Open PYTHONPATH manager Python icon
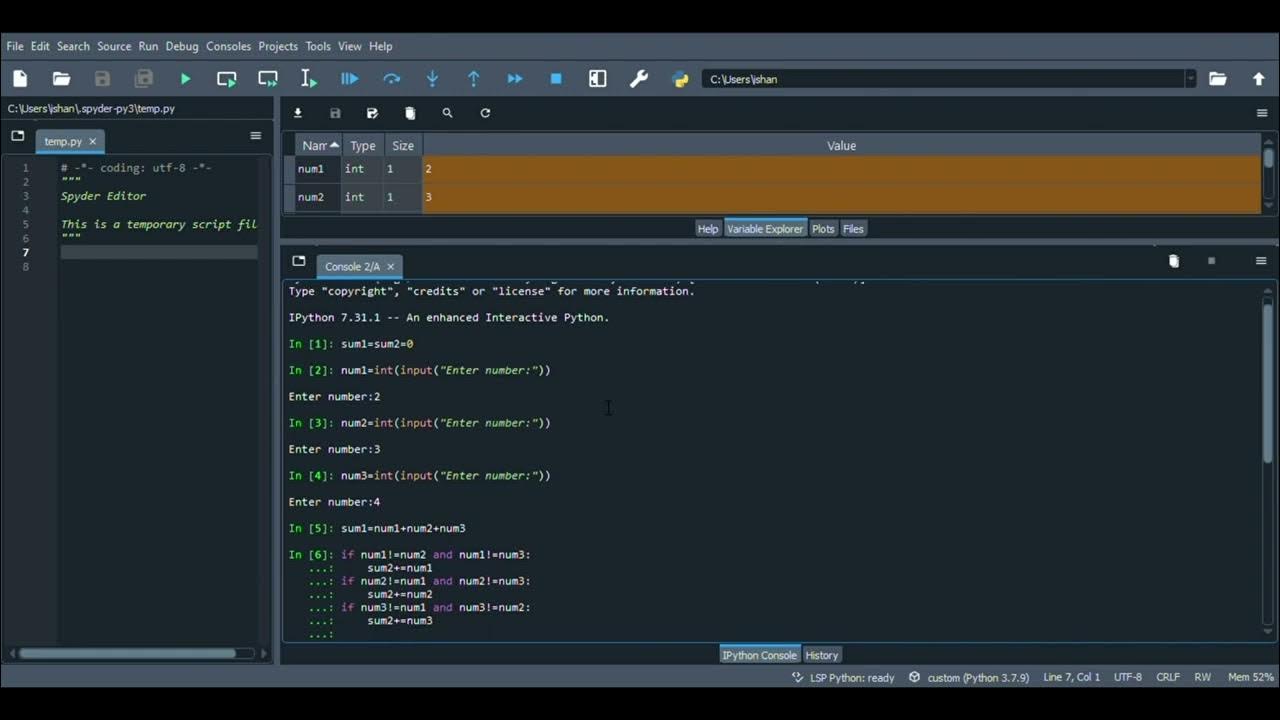The height and width of the screenshot is (720, 1280). 681,79
